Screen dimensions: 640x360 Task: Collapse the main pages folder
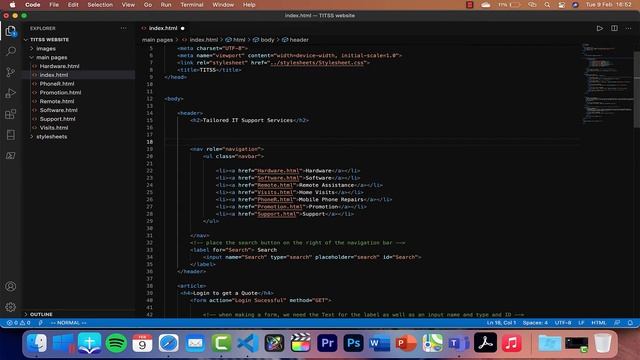pyautogui.click(x=51, y=58)
